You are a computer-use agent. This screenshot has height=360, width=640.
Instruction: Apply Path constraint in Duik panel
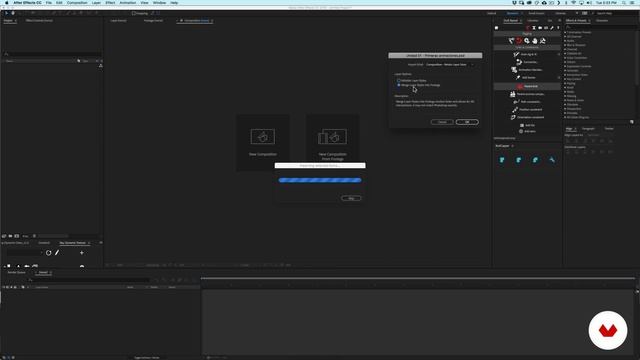527,102
